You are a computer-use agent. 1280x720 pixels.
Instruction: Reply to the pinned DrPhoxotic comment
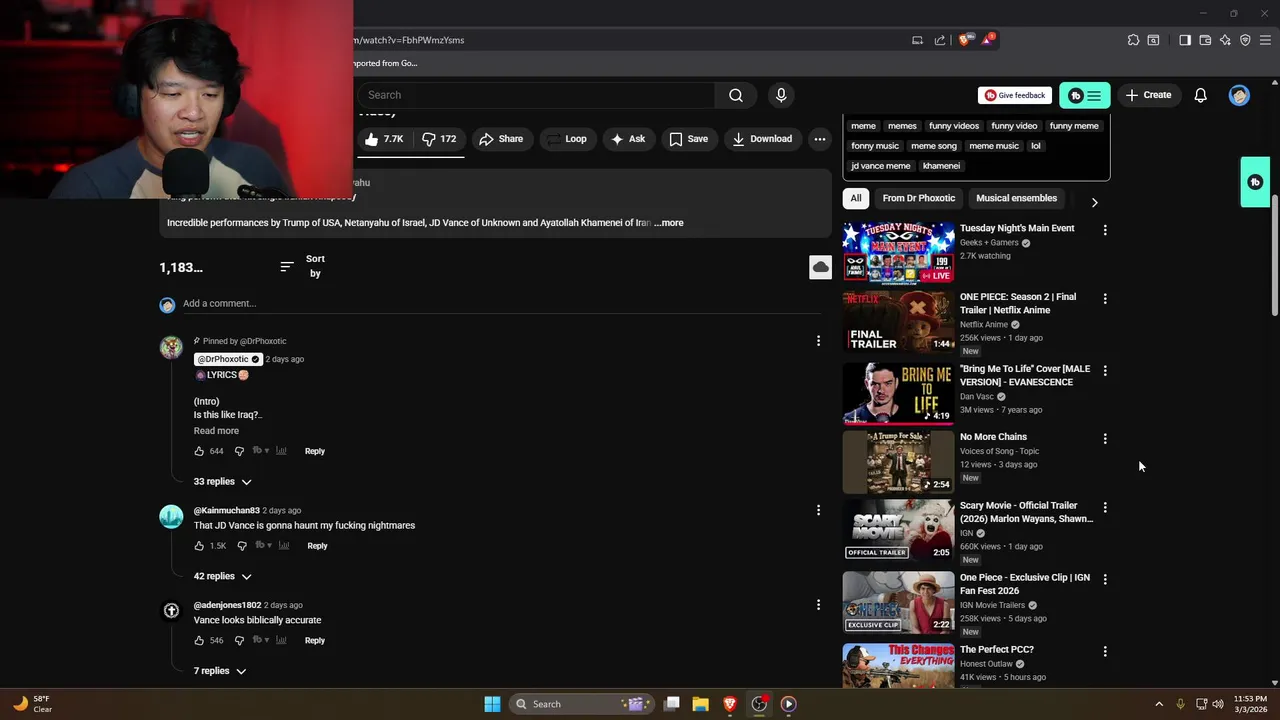315,451
